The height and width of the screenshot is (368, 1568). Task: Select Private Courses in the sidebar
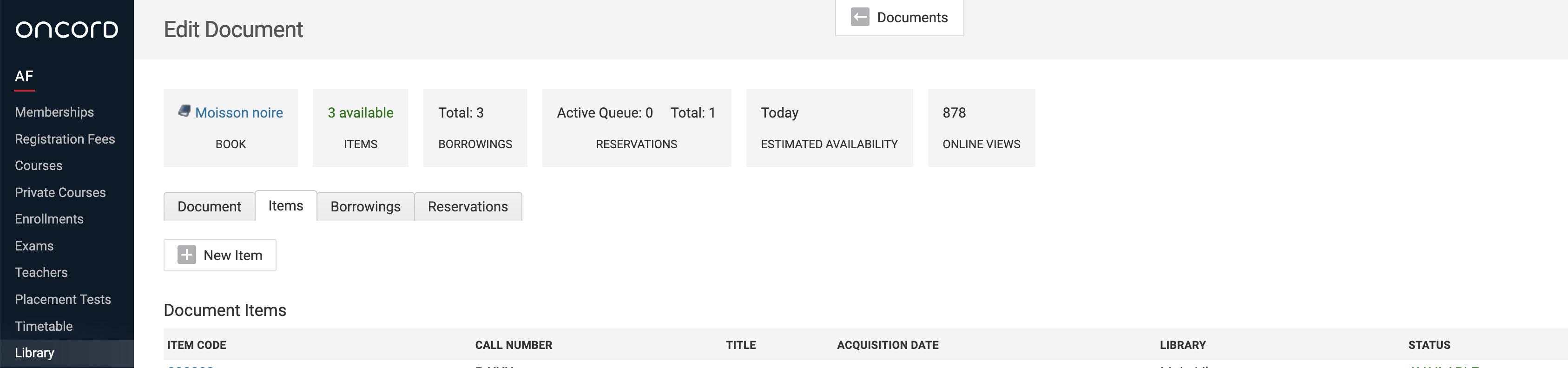coord(60,192)
